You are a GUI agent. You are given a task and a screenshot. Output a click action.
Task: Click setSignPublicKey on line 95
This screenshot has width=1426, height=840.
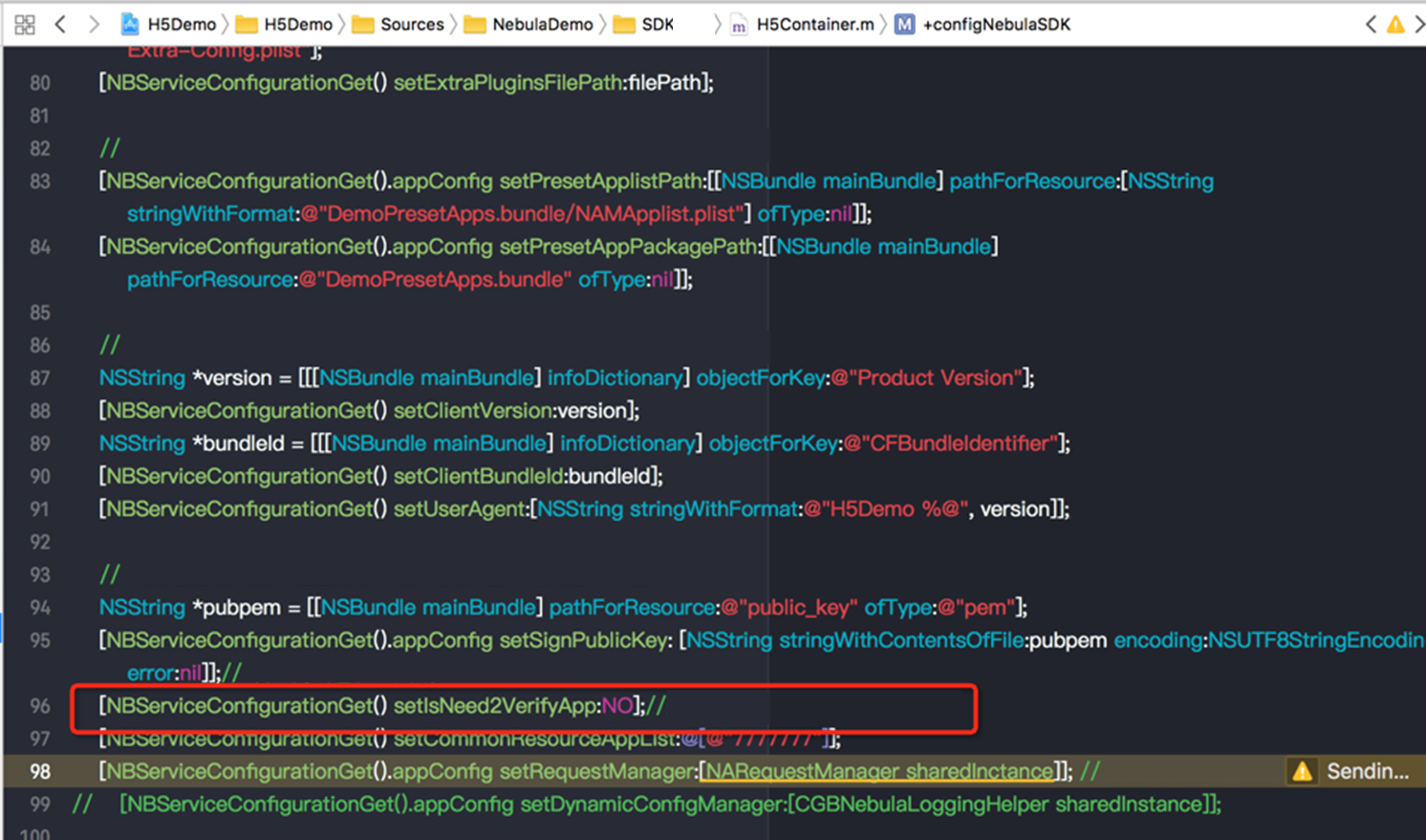pos(584,640)
